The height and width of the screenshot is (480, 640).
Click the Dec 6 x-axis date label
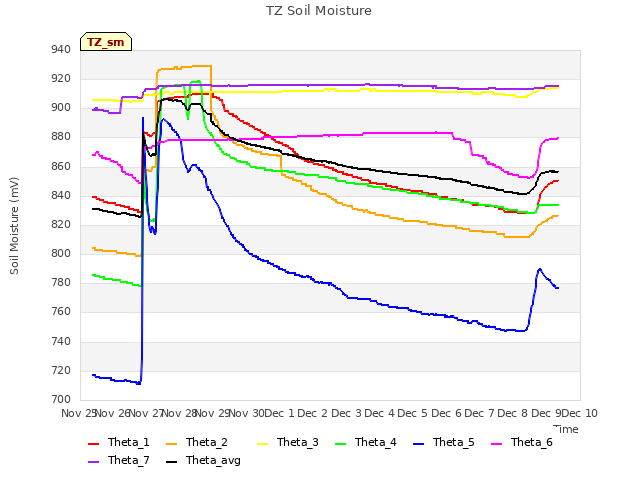446,413
